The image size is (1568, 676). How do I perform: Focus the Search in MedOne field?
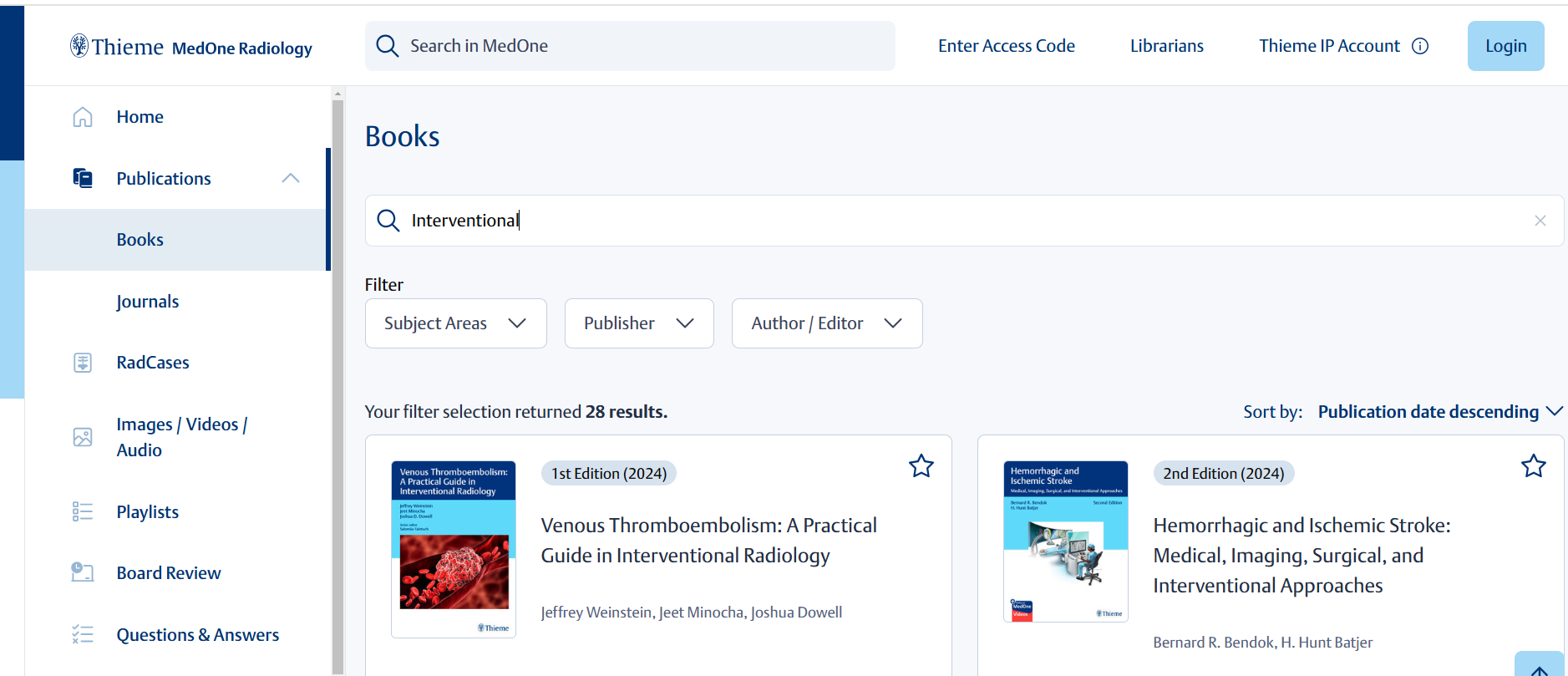[630, 46]
